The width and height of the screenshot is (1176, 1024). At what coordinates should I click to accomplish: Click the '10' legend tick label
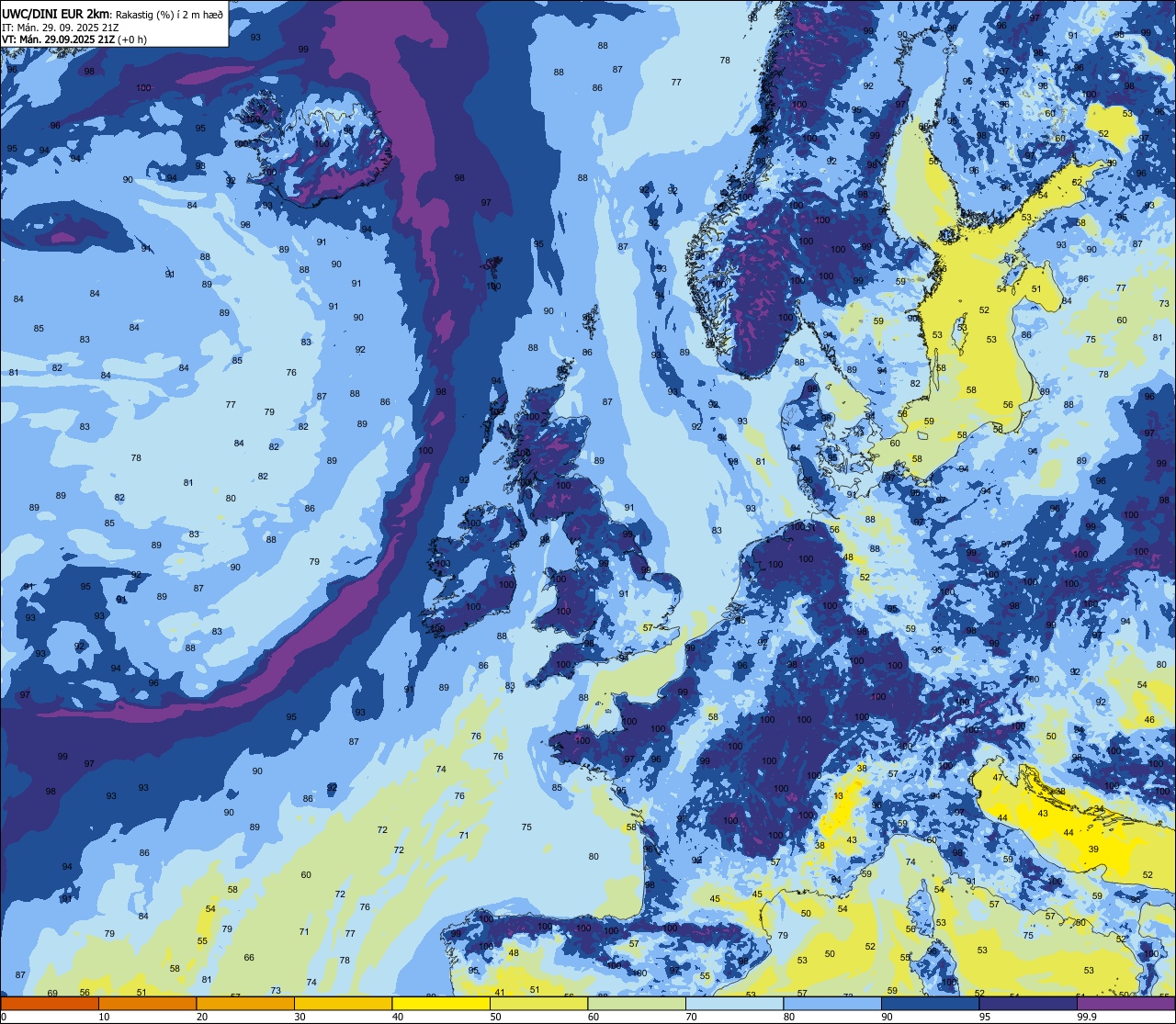coord(104,1017)
